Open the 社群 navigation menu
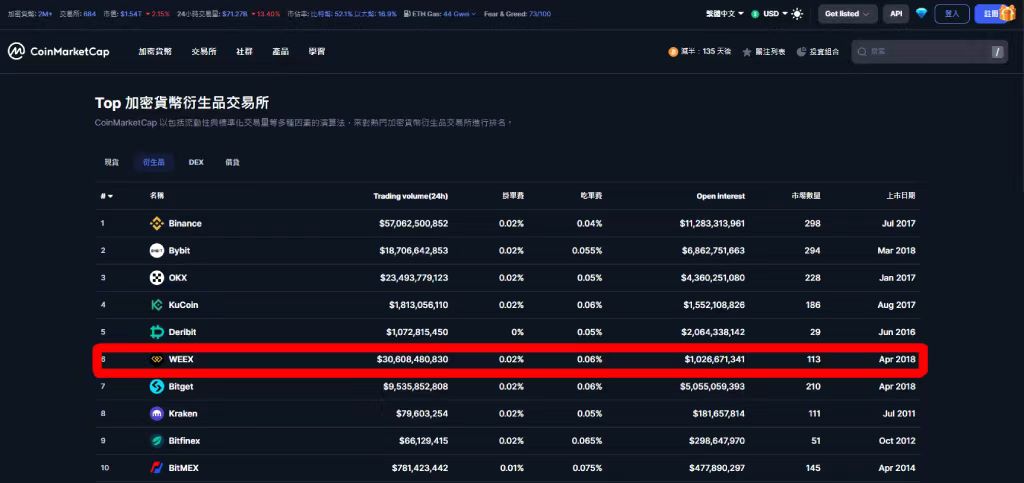The height and width of the screenshot is (483, 1024). (x=244, y=52)
